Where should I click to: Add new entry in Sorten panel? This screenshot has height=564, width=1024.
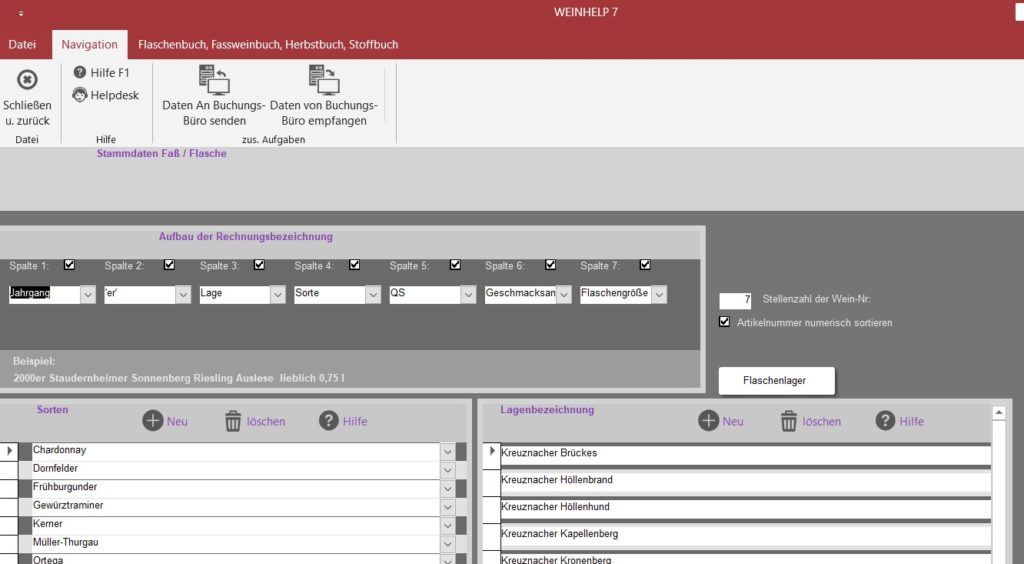point(153,421)
